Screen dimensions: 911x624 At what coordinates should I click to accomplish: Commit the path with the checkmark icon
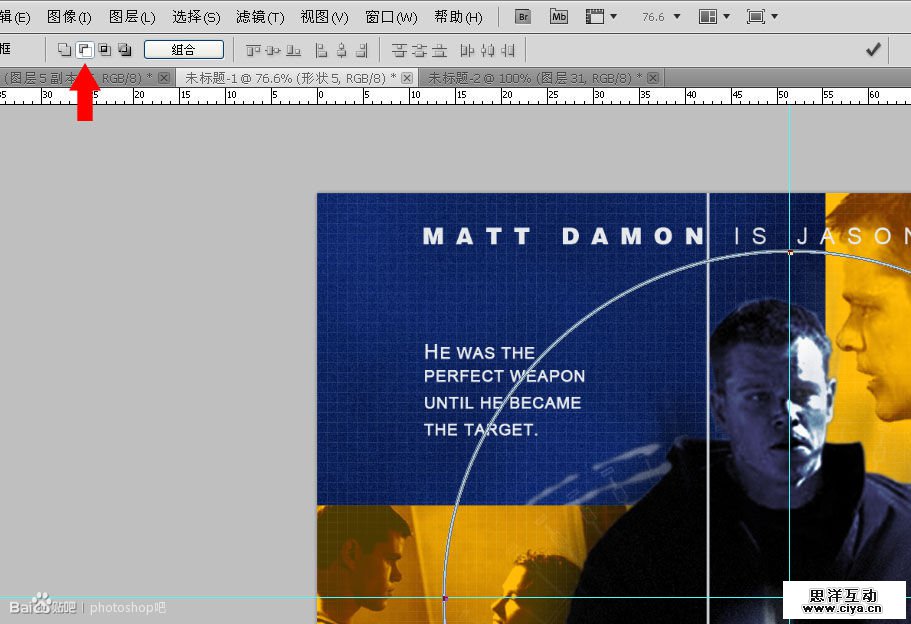coord(873,49)
